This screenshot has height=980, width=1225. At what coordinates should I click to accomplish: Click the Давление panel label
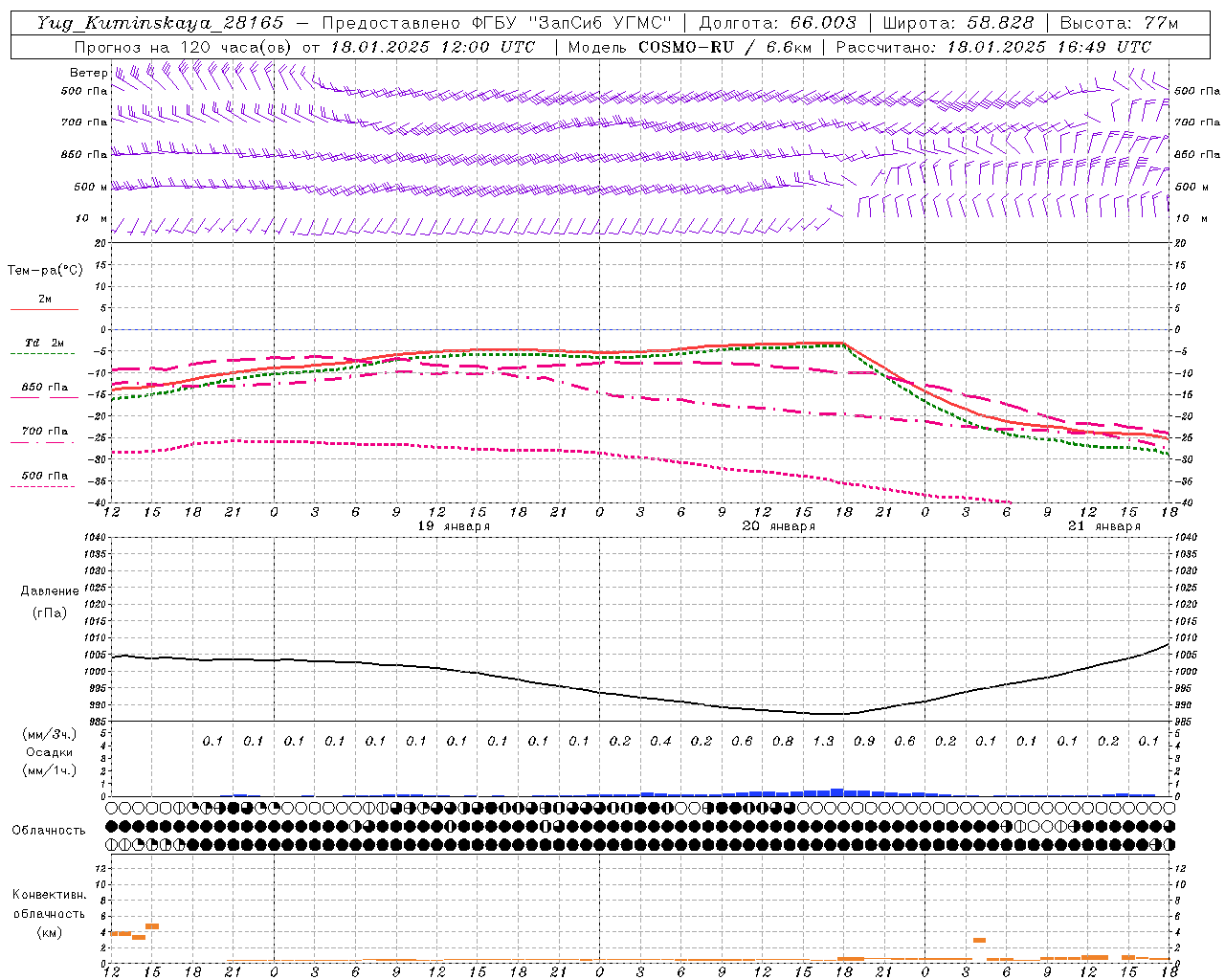[50, 590]
